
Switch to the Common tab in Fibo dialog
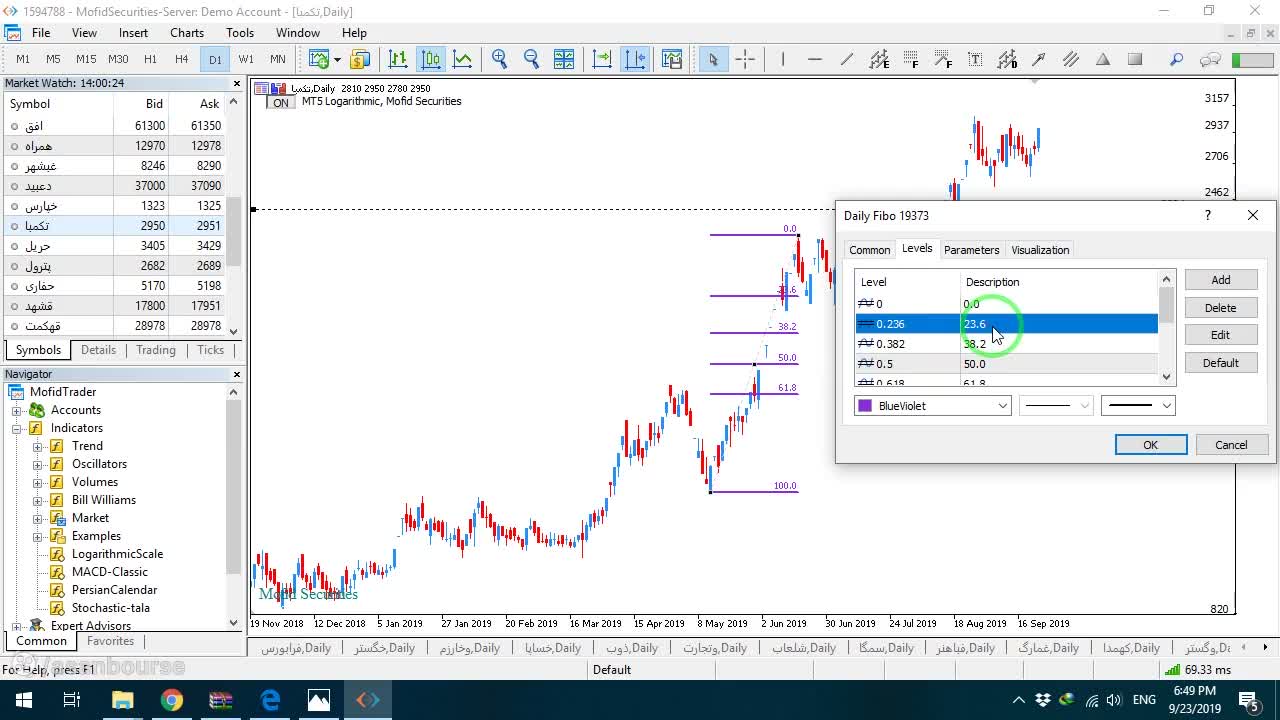[869, 250]
